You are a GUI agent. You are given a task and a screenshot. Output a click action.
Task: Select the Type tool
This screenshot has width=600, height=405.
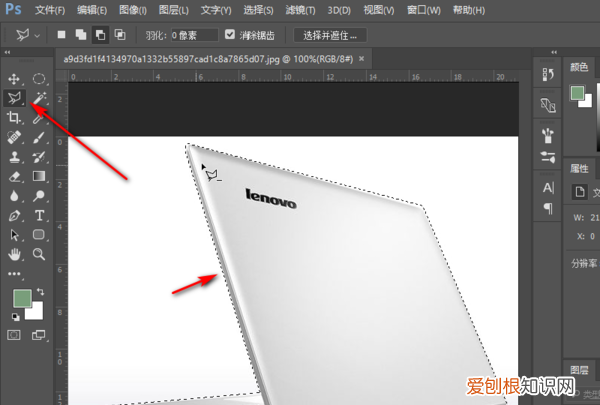click(39, 215)
